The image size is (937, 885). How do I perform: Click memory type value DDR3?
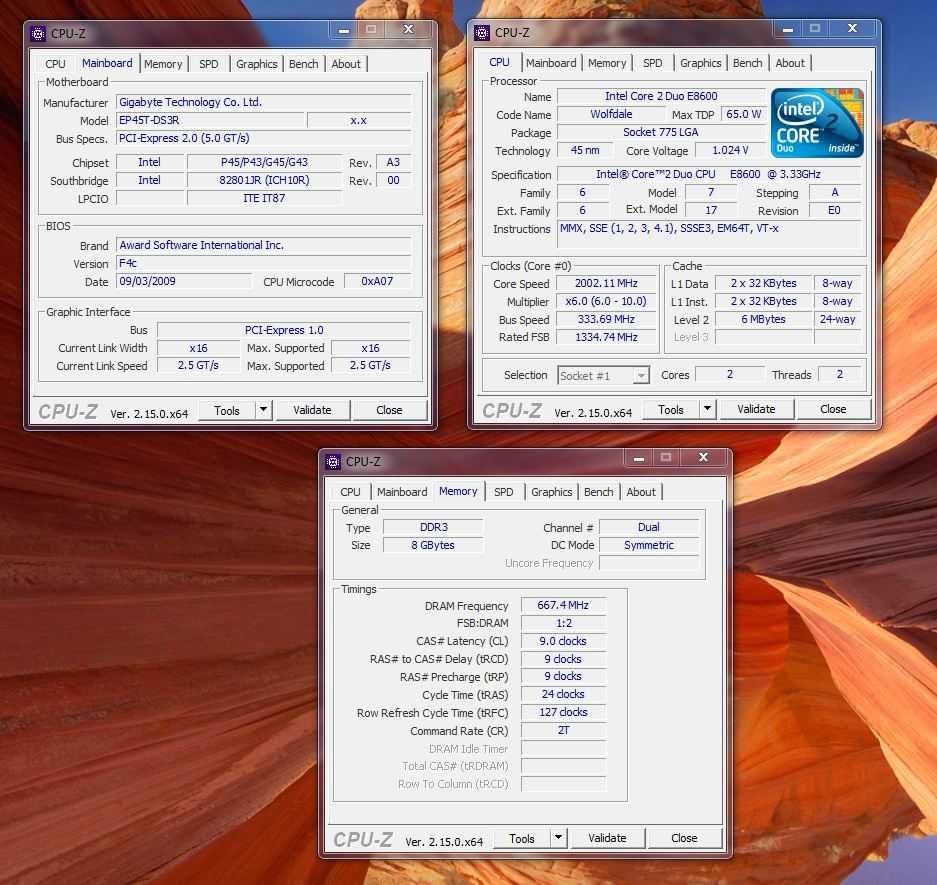tap(433, 527)
